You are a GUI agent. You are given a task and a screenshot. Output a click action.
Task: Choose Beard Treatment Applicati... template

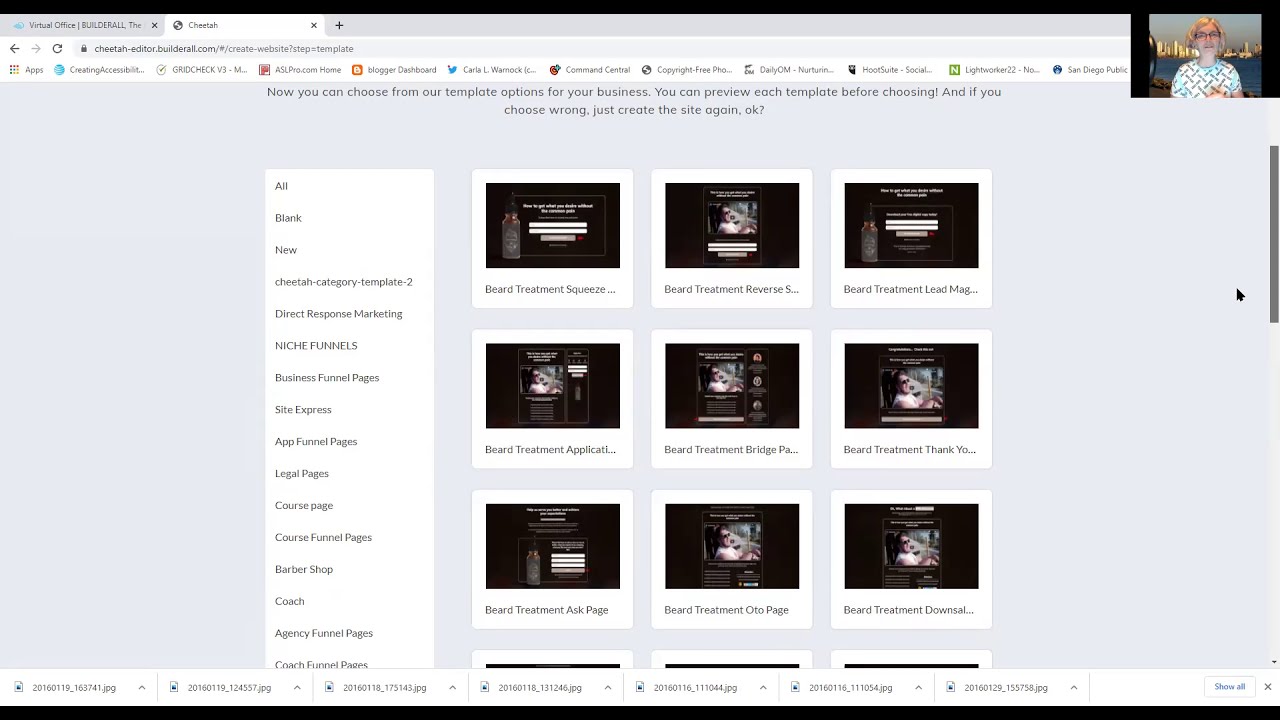click(552, 399)
